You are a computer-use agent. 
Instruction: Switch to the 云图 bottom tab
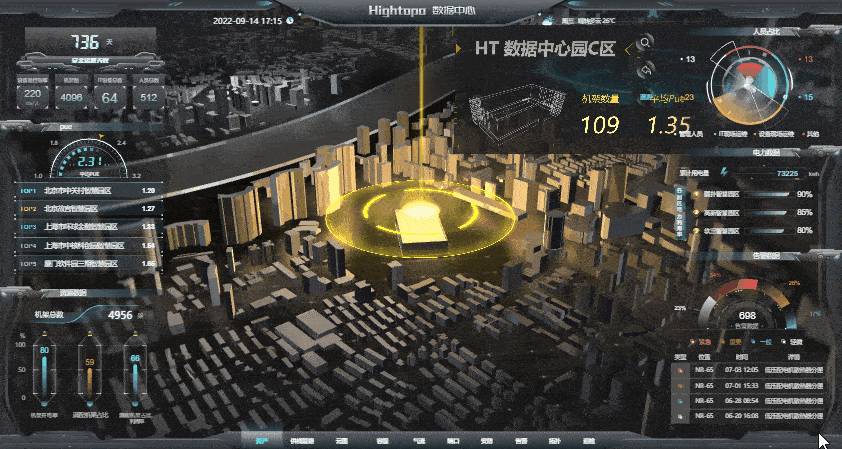[341, 439]
